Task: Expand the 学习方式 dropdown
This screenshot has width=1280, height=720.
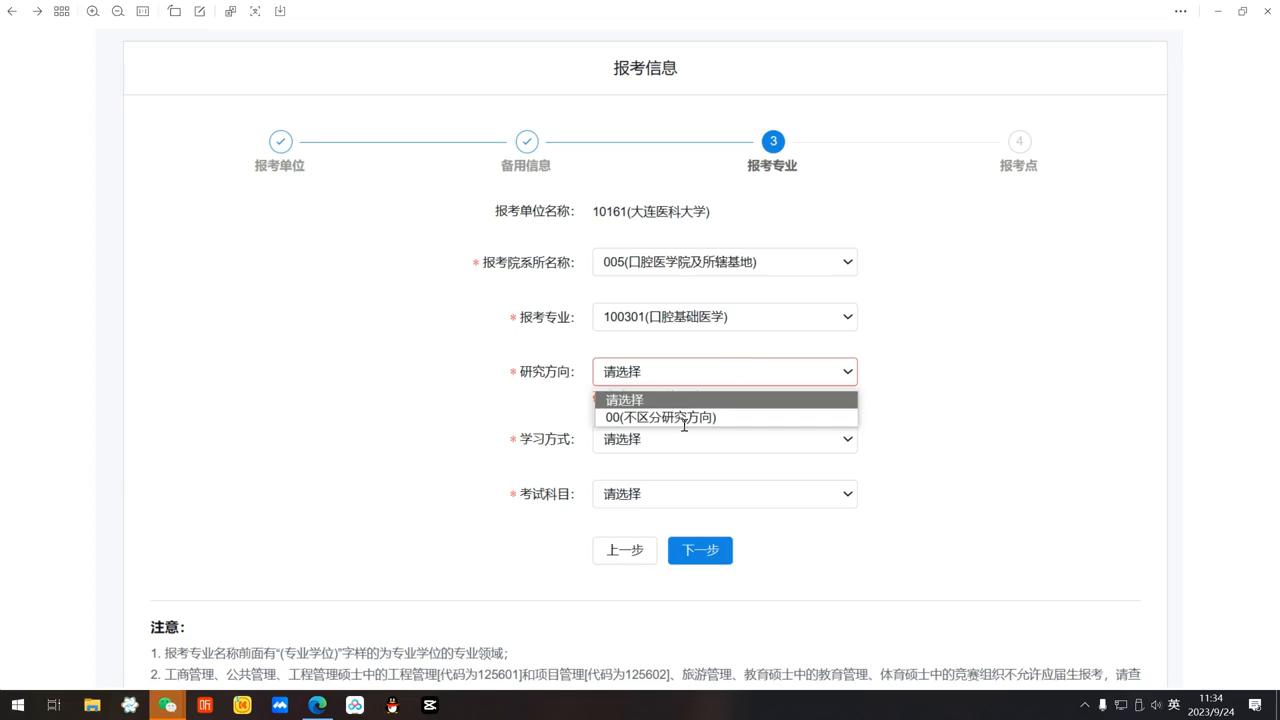Action: click(x=725, y=438)
